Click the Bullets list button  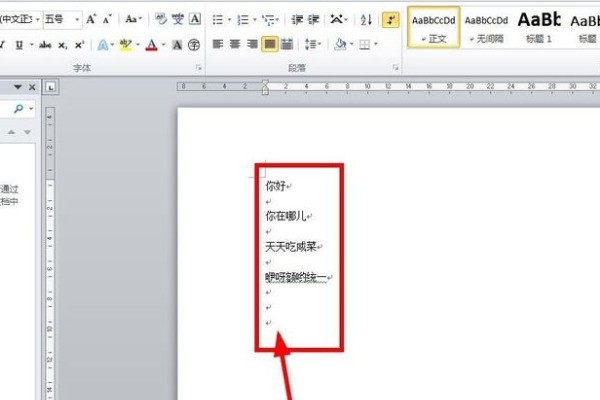click(x=218, y=20)
